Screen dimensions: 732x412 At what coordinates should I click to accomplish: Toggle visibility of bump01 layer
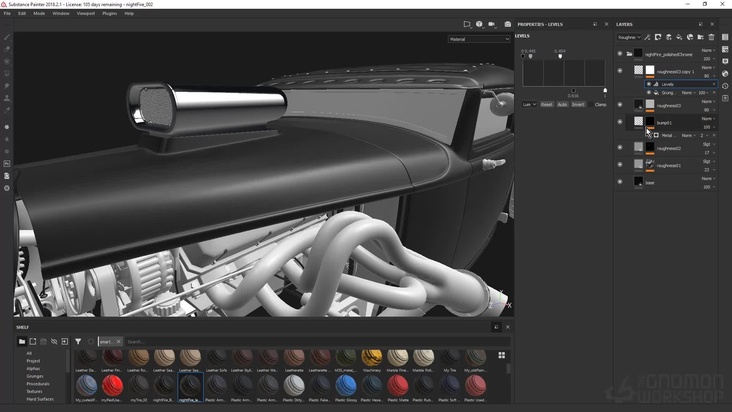[620, 121]
